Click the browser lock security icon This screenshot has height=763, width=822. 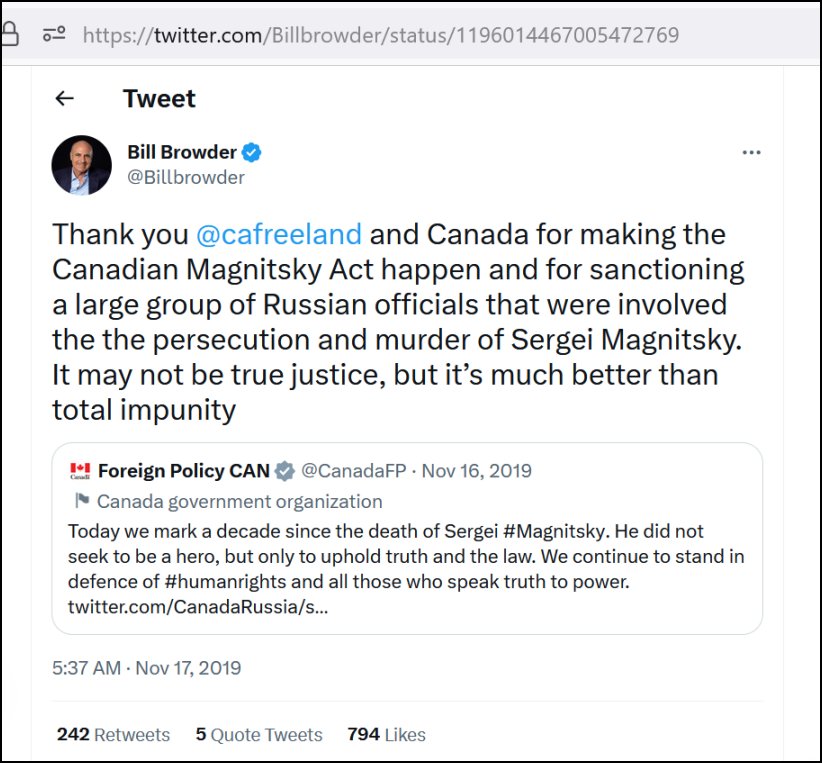[x=10, y=34]
